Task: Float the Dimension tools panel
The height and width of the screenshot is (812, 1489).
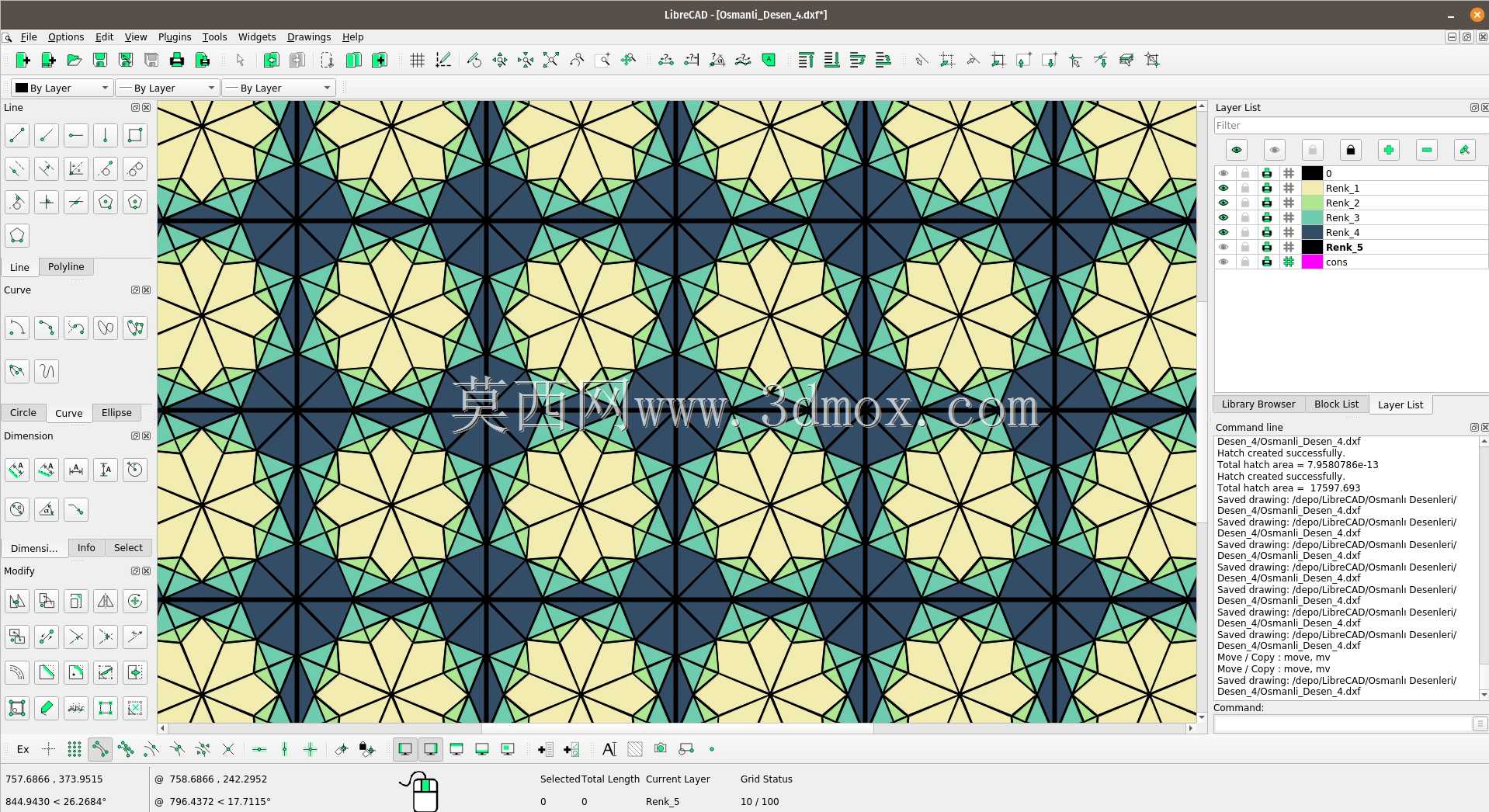Action: pos(135,436)
